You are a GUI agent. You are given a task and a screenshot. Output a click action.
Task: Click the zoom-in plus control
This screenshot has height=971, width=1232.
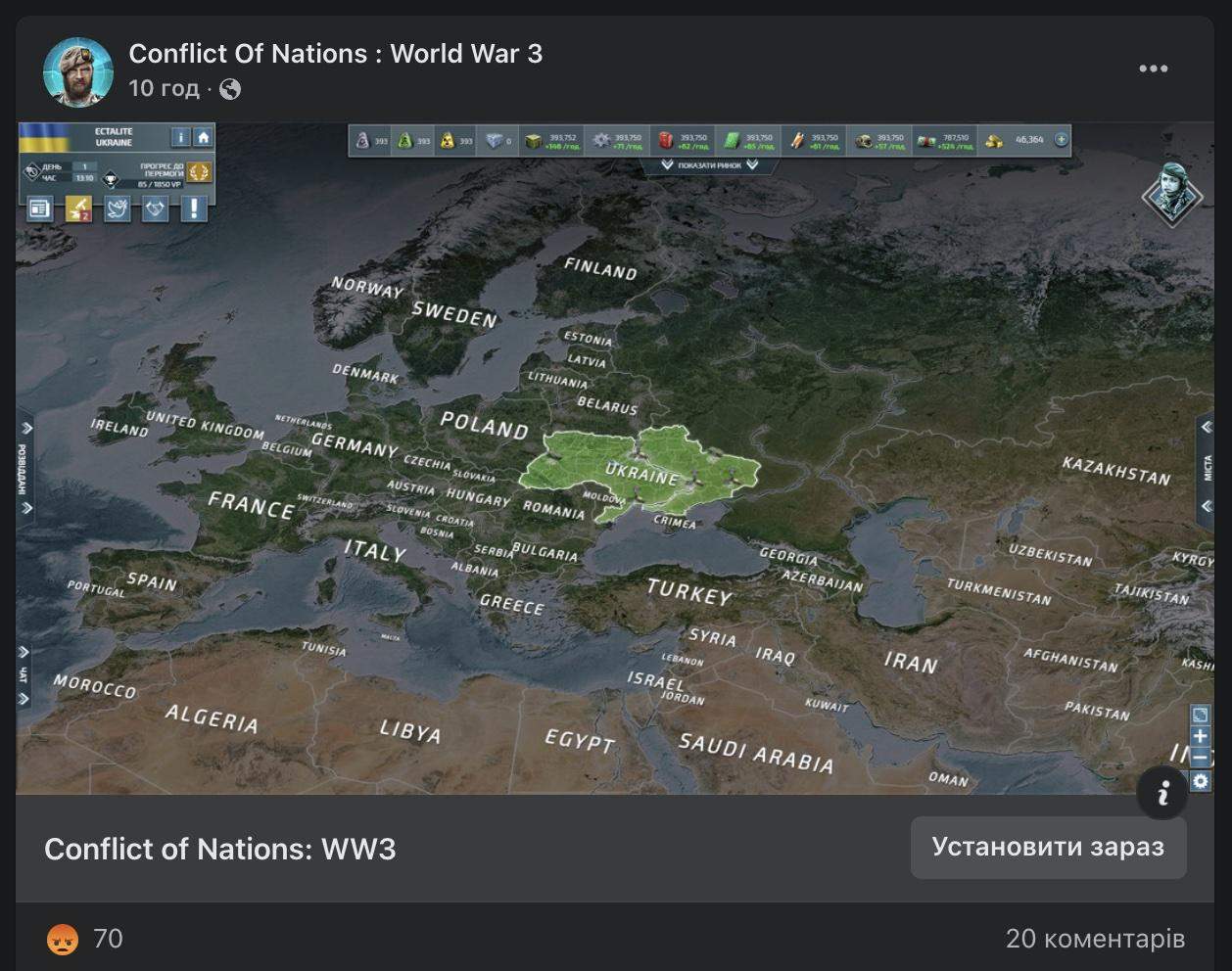[x=1200, y=736]
